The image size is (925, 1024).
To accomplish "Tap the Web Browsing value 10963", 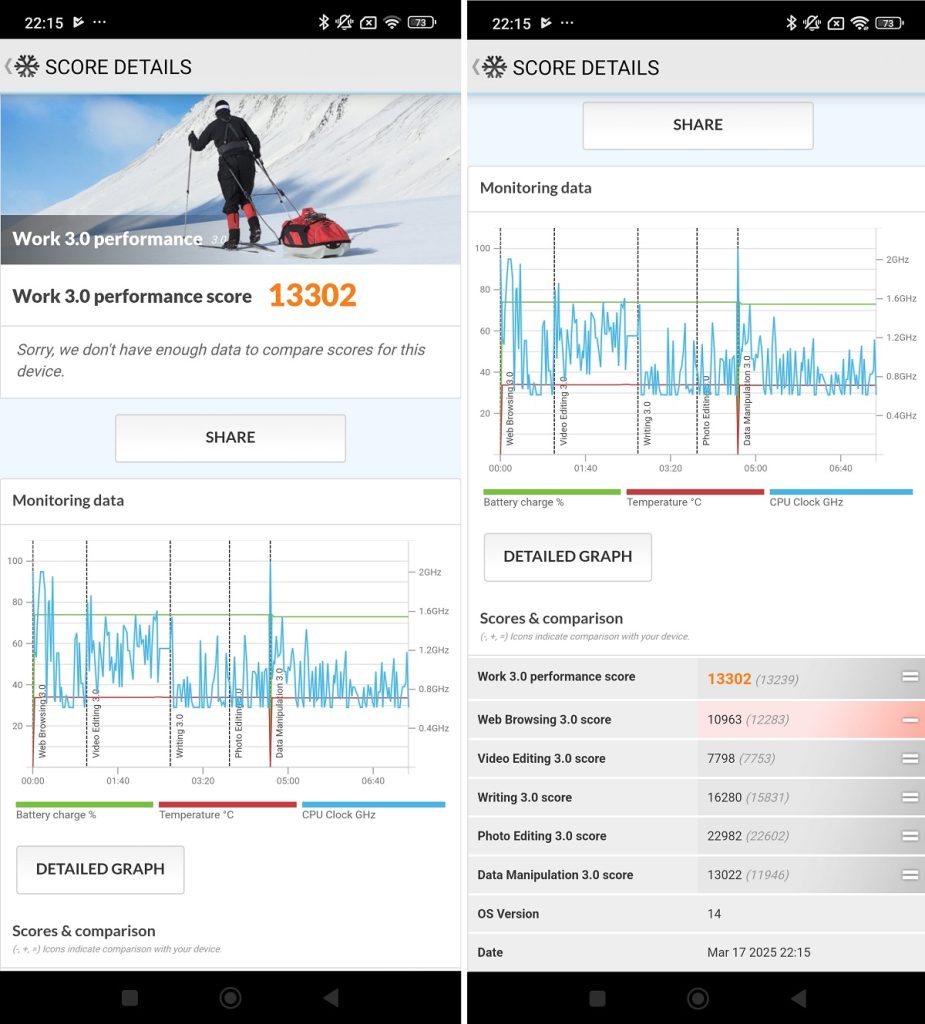I will click(x=724, y=720).
